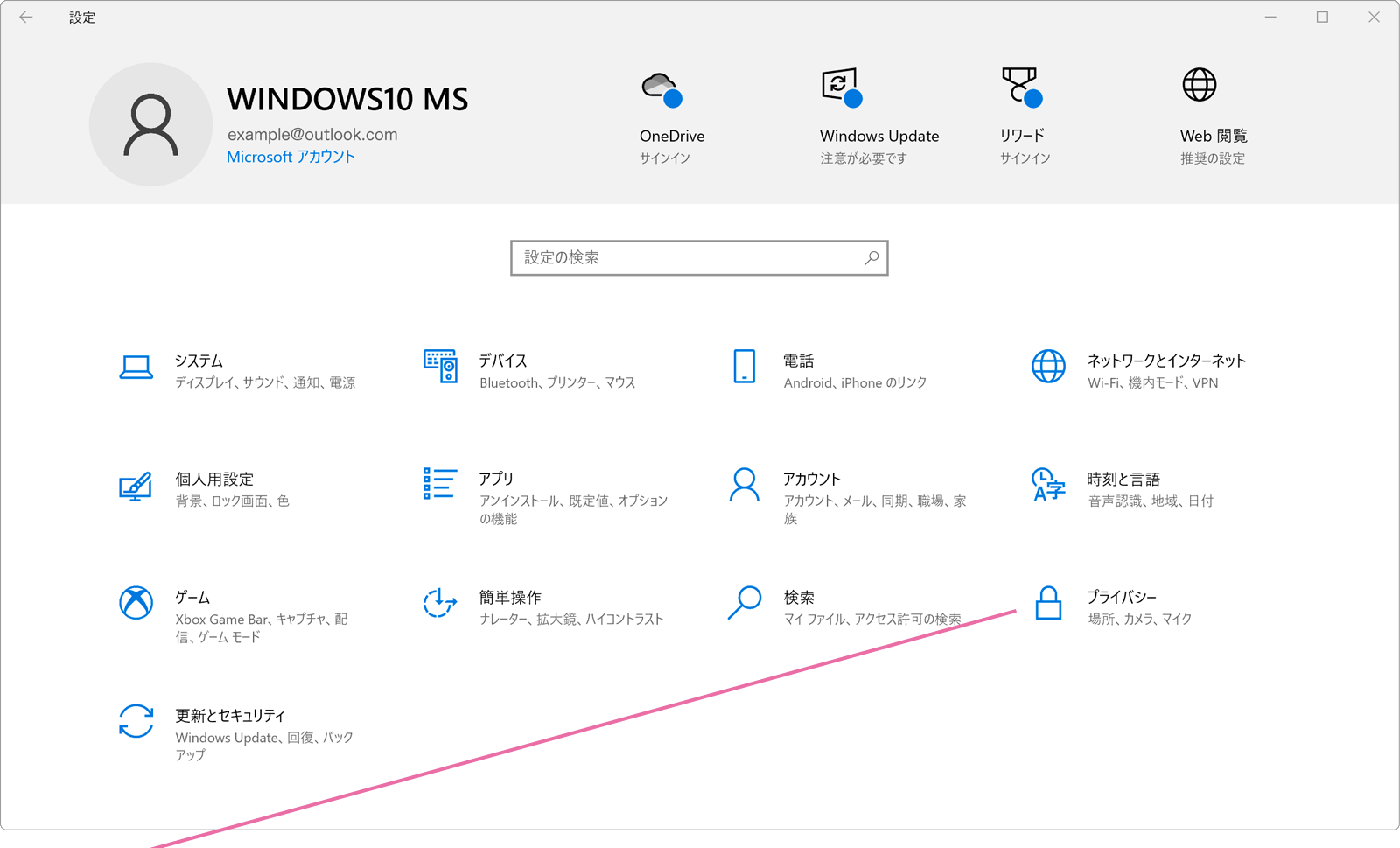Image resolution: width=1400 pixels, height=848 pixels.
Task: Minimize the 設定 window
Action: [1270, 17]
